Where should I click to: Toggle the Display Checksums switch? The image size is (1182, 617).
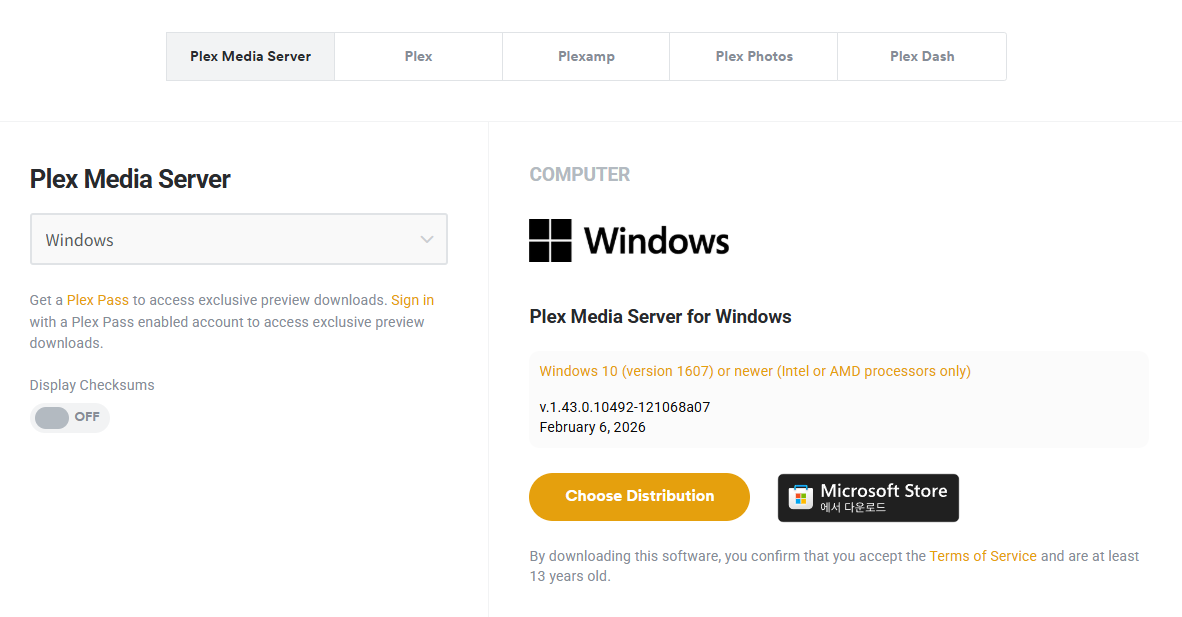point(69,417)
